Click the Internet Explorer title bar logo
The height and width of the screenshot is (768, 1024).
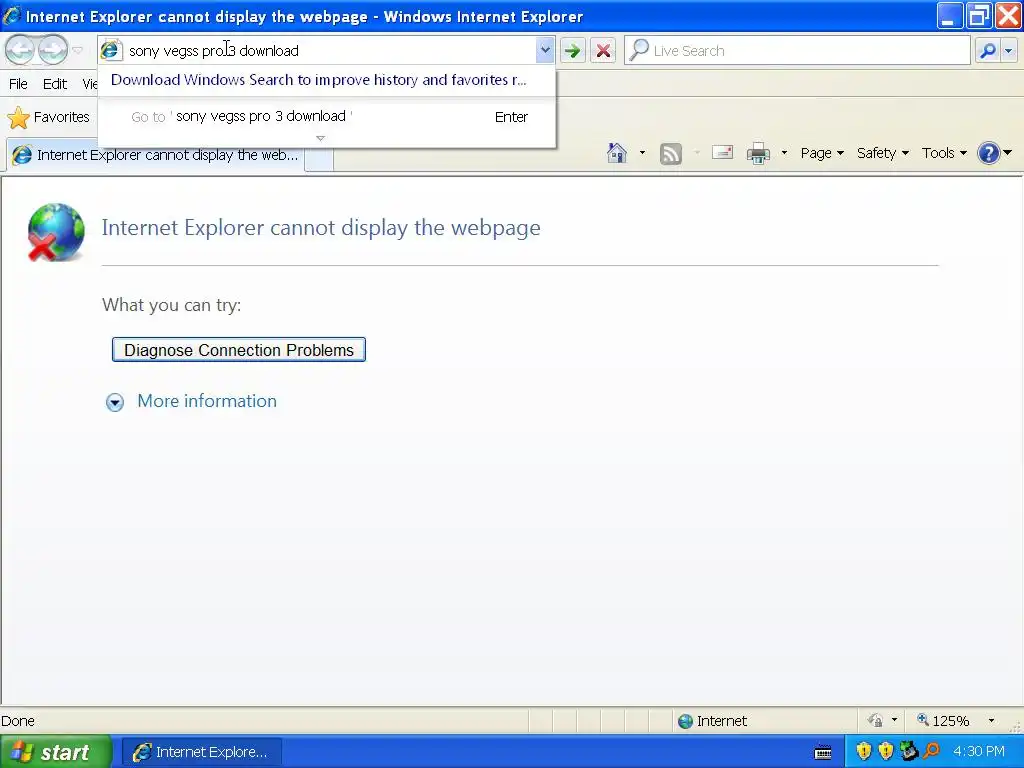click(x=12, y=16)
